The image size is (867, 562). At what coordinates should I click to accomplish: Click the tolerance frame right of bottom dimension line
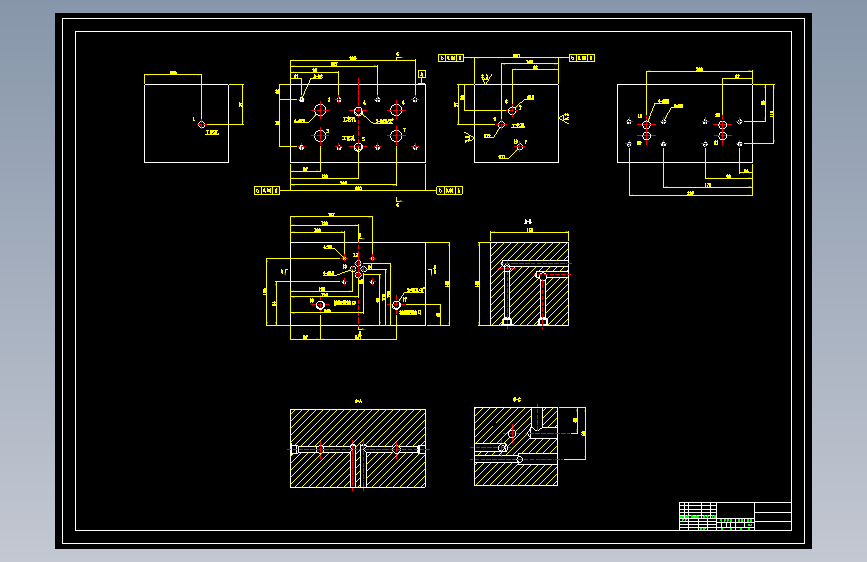(450, 190)
